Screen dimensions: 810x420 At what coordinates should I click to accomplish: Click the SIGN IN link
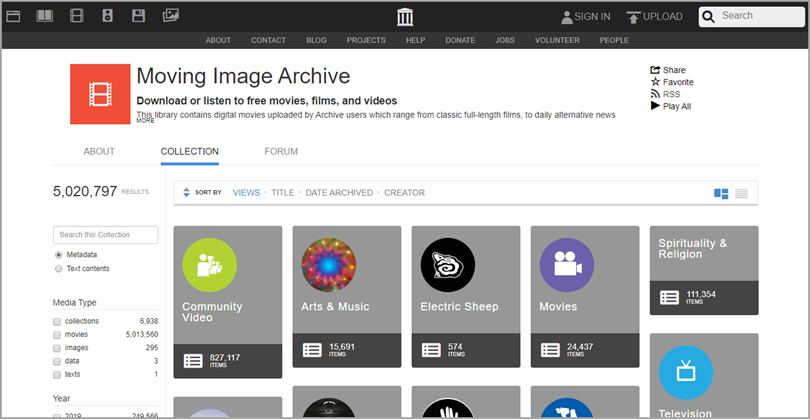click(x=592, y=17)
